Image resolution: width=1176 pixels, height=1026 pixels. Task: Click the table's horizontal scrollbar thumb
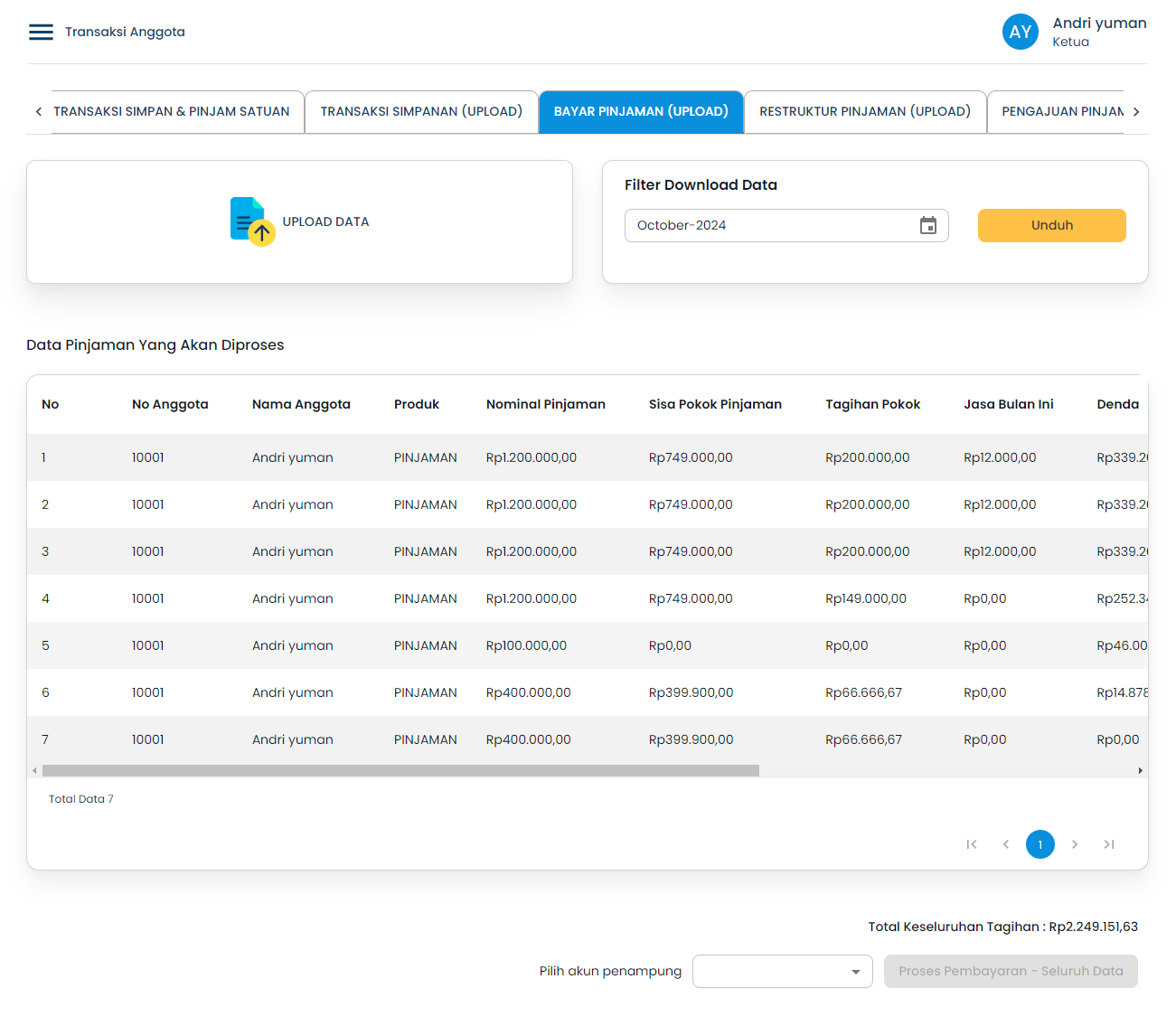(x=400, y=771)
